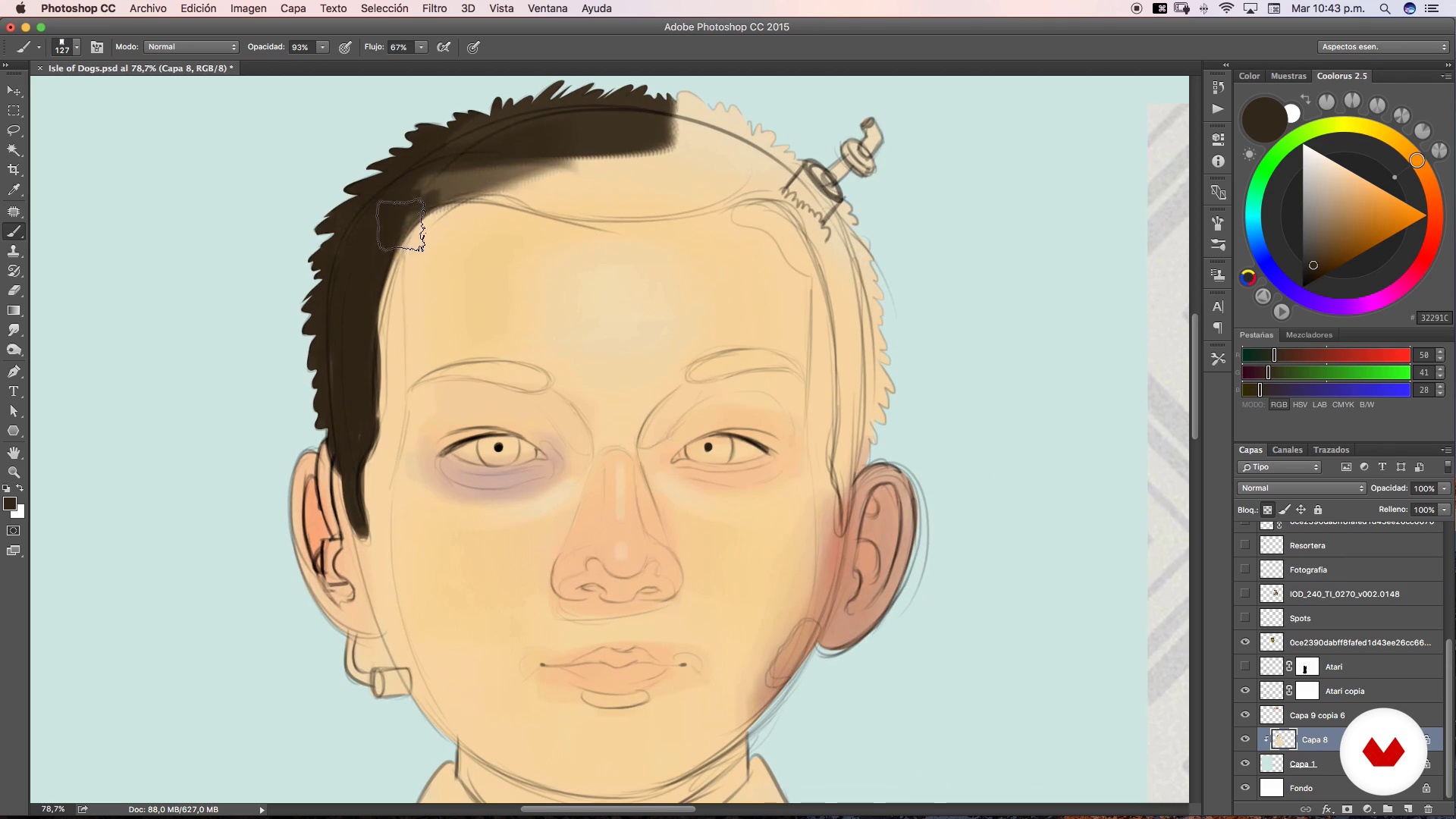Open the Mezcladores tab

1309,335
